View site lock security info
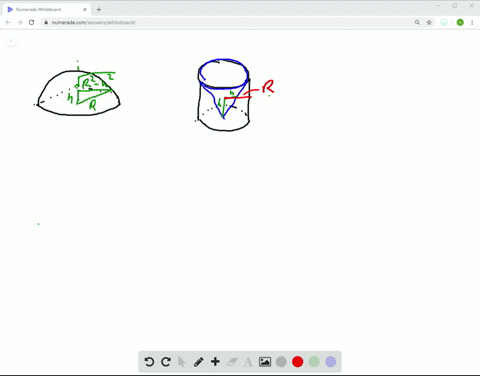The image size is (480, 376). coord(46,22)
